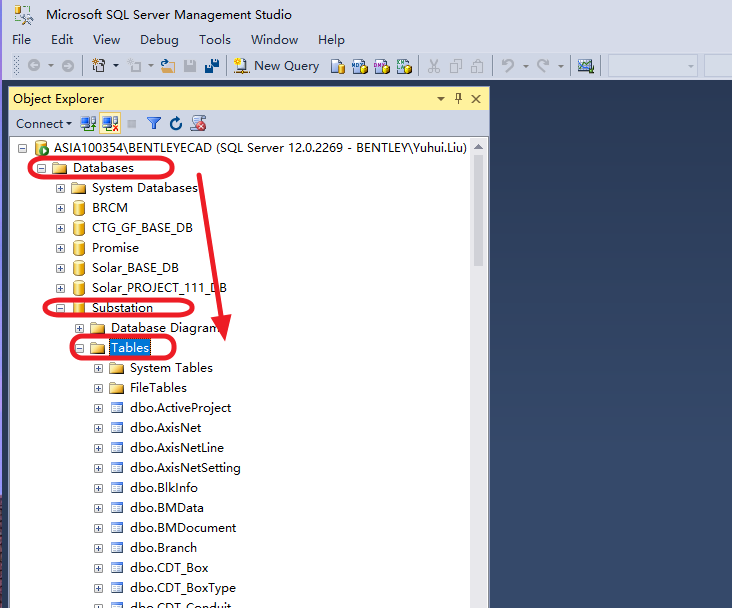Click the New Project toolbar icon
The width and height of the screenshot is (732, 608).
(x=99, y=66)
